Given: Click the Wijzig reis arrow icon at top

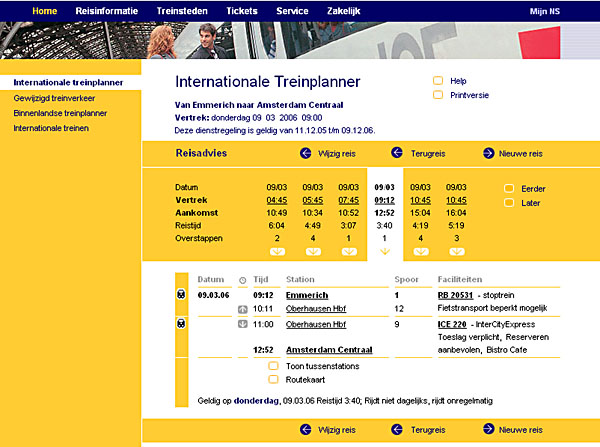Looking at the screenshot, I should click(305, 153).
